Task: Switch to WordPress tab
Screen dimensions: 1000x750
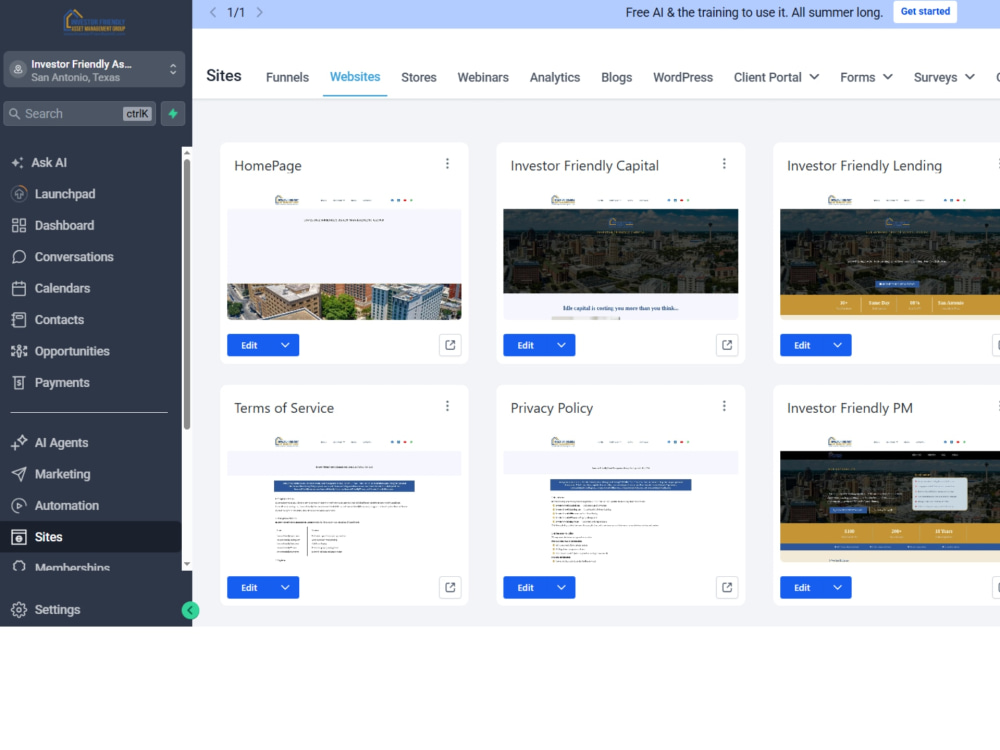Action: [x=683, y=77]
